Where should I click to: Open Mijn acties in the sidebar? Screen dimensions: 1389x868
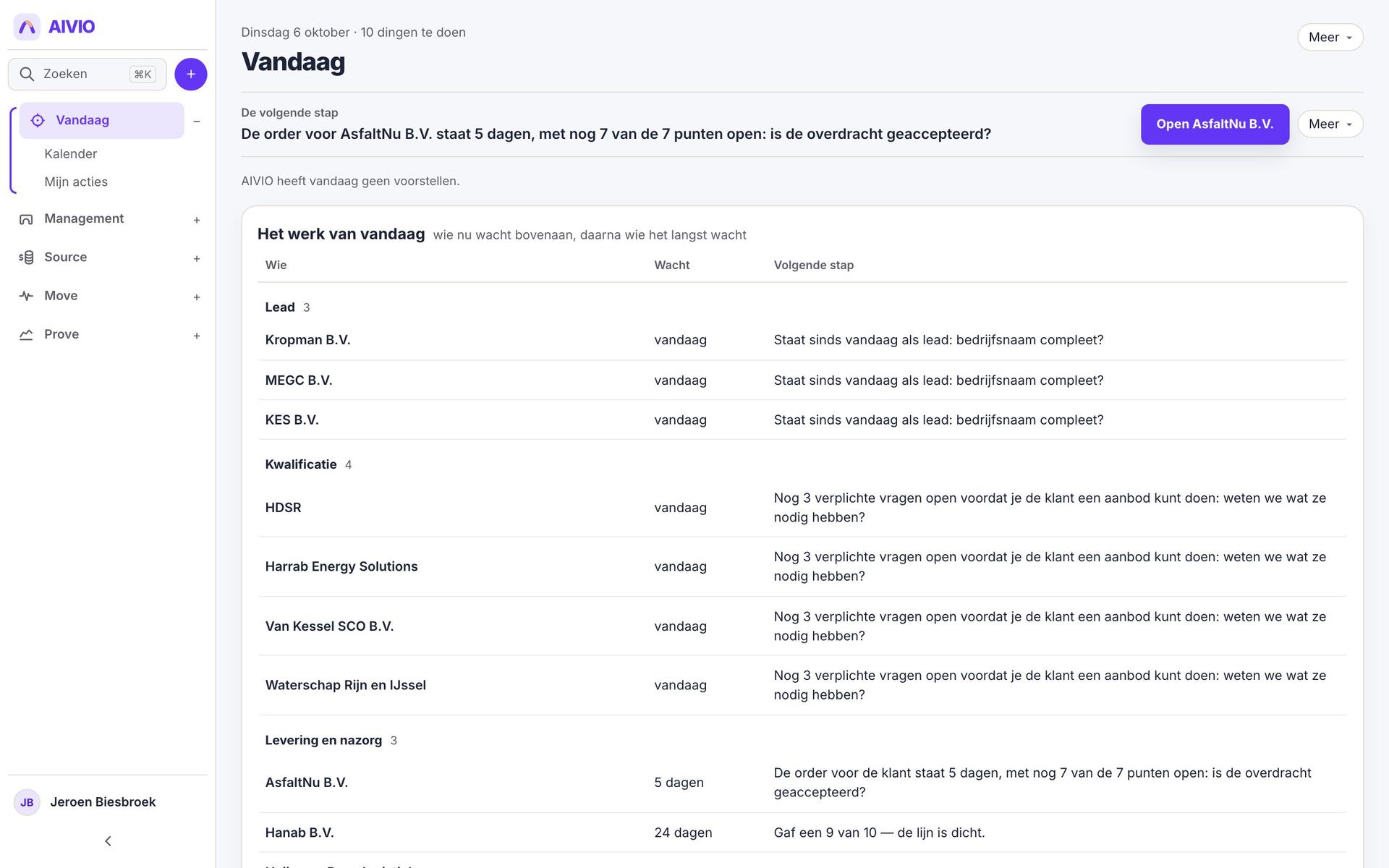click(76, 182)
